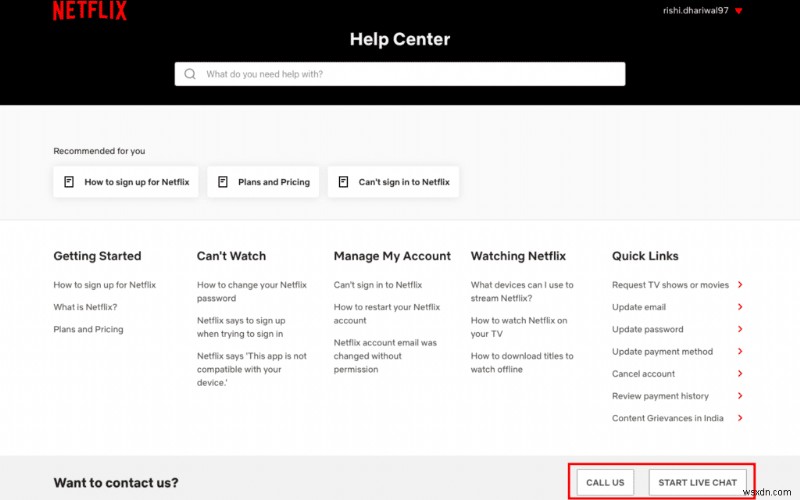800x500 pixels.
Task: Open How to download titles to watch offline
Action: 522,362
